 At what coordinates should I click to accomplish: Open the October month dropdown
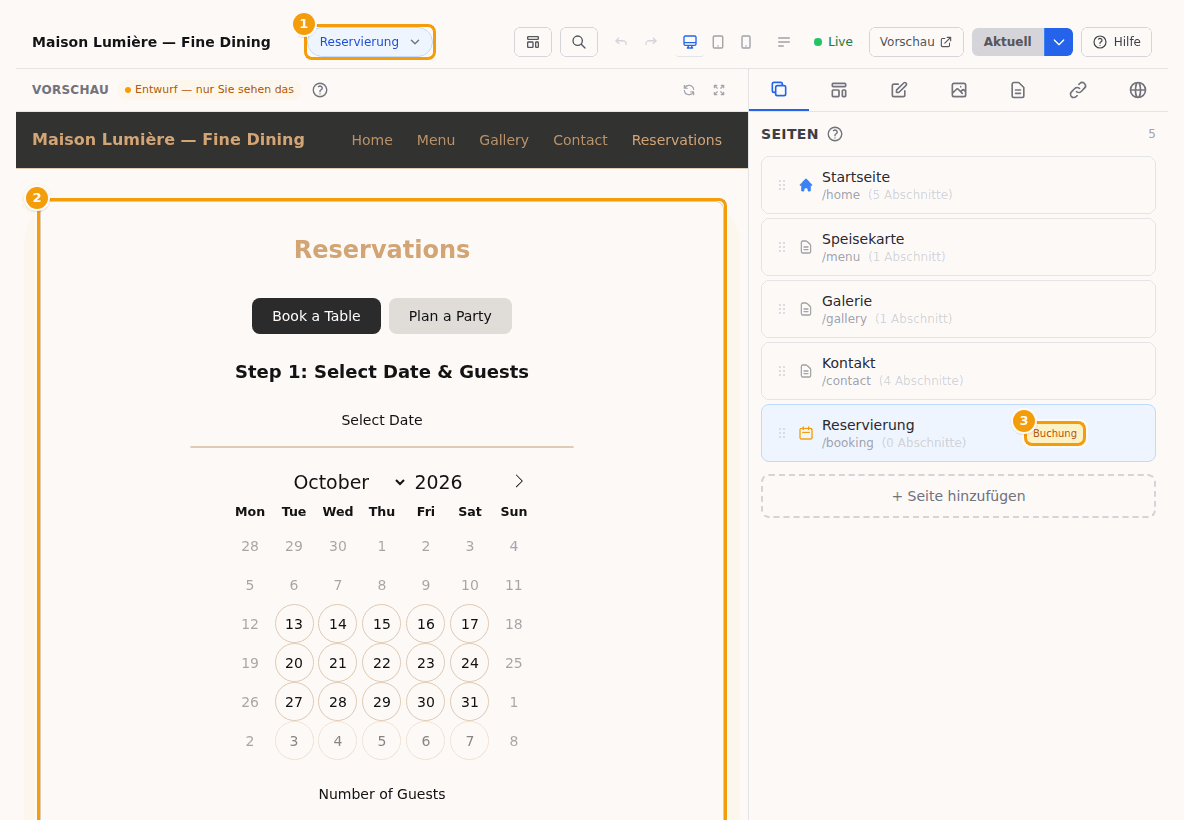pyautogui.click(x=350, y=482)
